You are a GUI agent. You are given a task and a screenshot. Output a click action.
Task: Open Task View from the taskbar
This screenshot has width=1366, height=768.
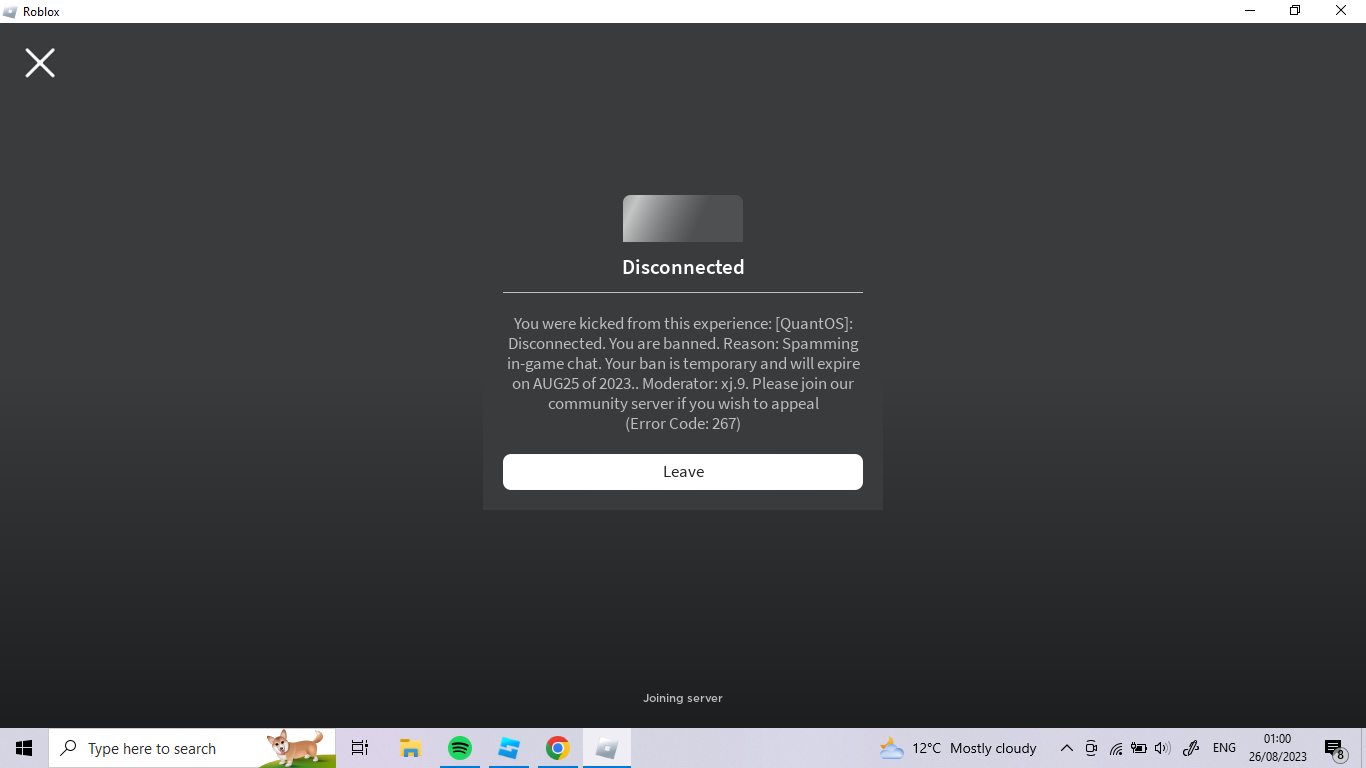coord(360,748)
